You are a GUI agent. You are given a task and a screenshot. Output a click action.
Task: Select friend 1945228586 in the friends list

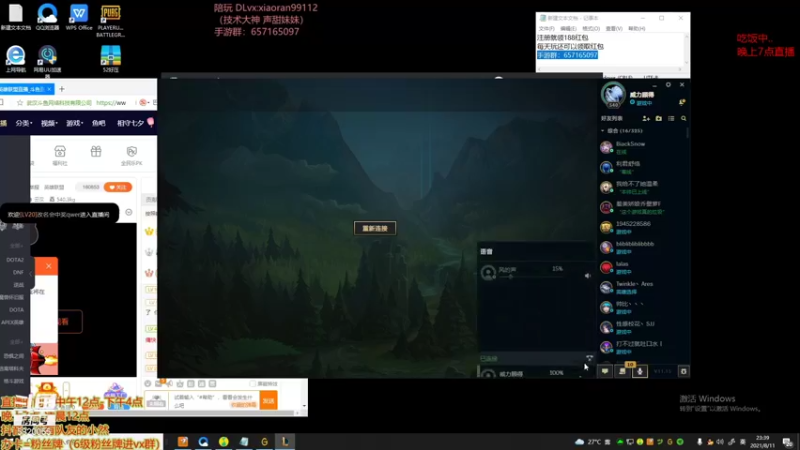coord(642,228)
